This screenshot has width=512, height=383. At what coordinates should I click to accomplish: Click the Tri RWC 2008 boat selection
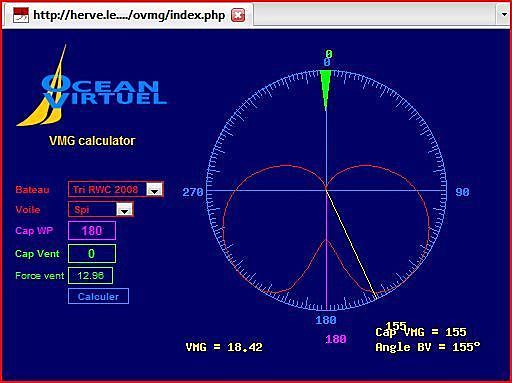(116, 190)
